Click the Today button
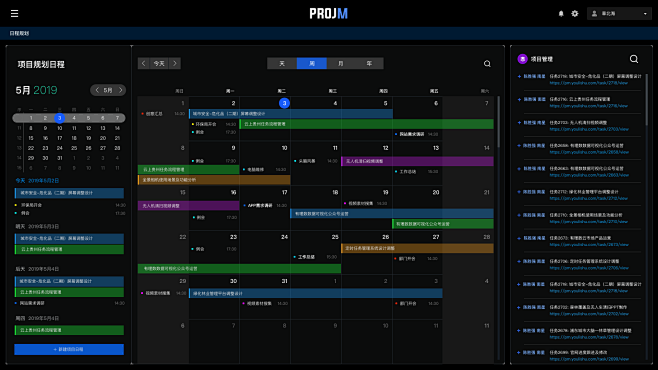Viewport: 658px width, 370px height. click(159, 63)
